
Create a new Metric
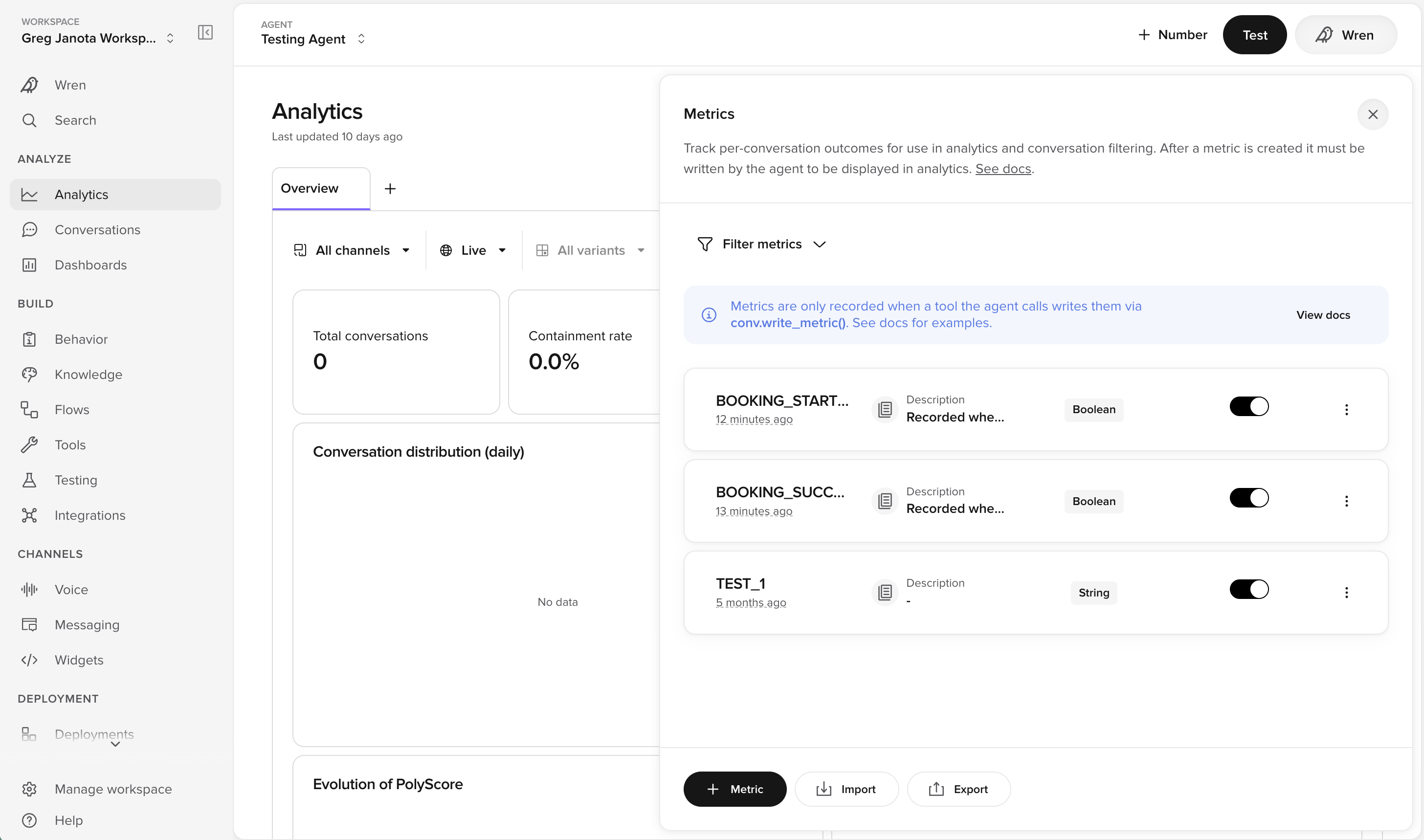(734, 789)
